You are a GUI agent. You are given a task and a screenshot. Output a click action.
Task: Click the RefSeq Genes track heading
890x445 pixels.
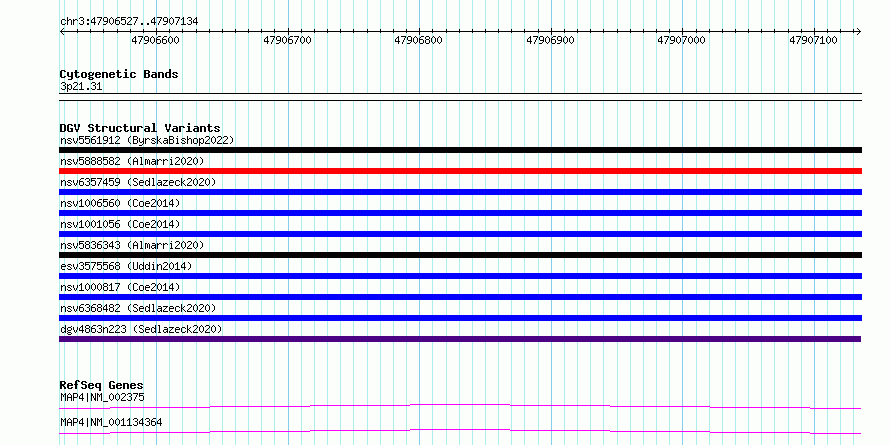101,385
